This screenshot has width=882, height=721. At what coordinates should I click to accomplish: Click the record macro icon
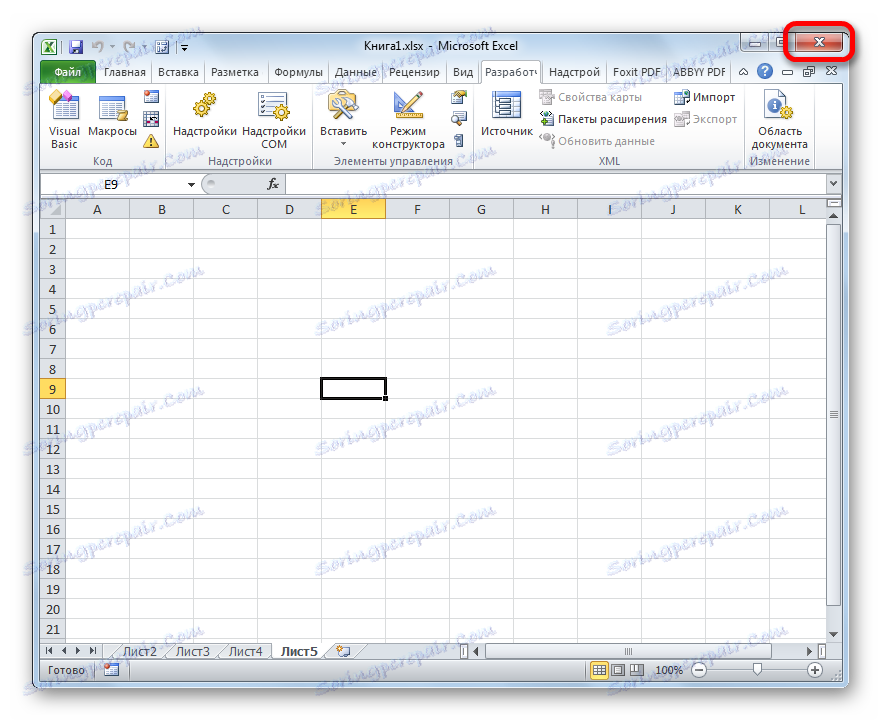[151, 97]
